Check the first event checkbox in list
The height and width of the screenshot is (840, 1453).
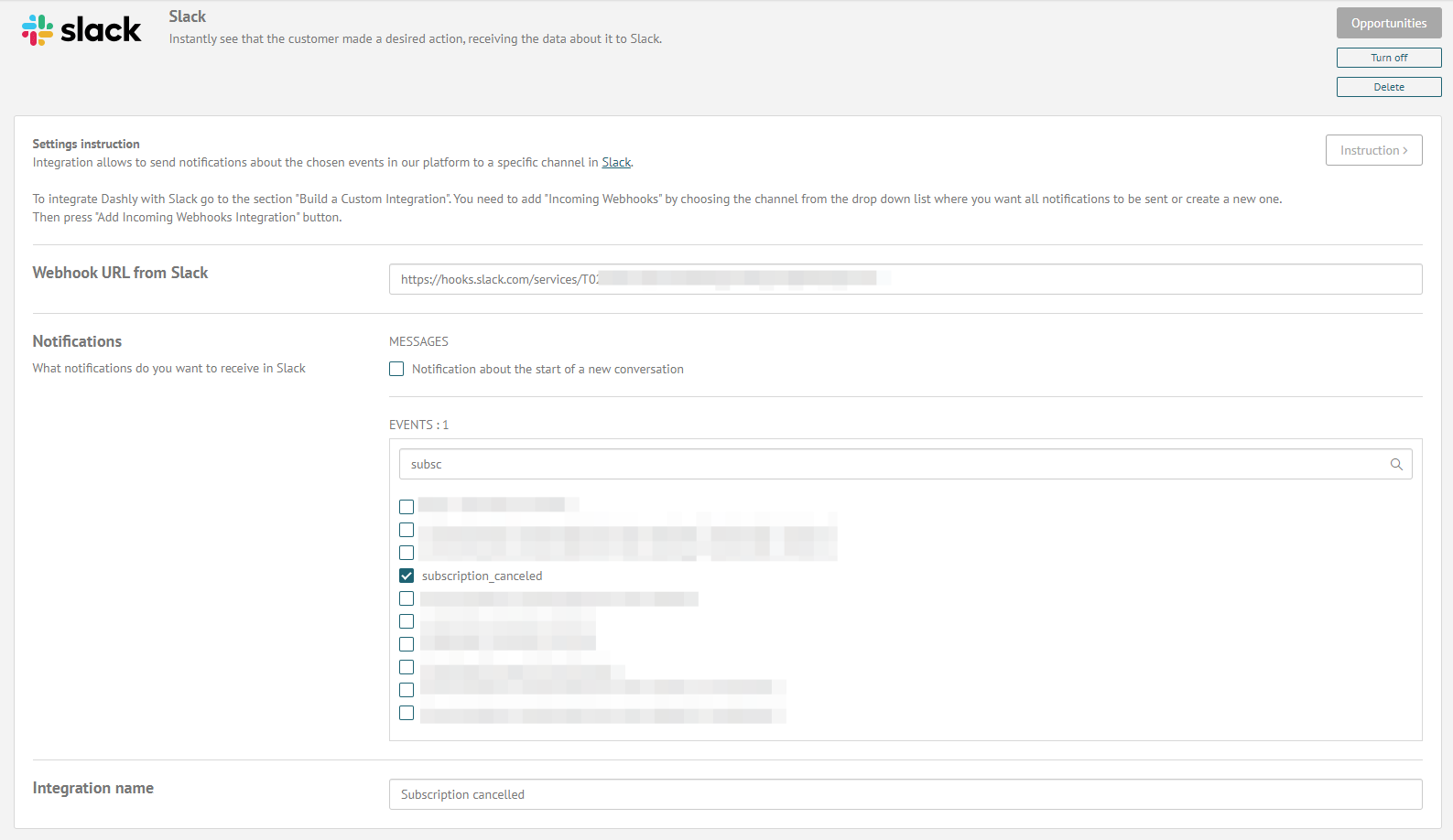pyautogui.click(x=407, y=507)
